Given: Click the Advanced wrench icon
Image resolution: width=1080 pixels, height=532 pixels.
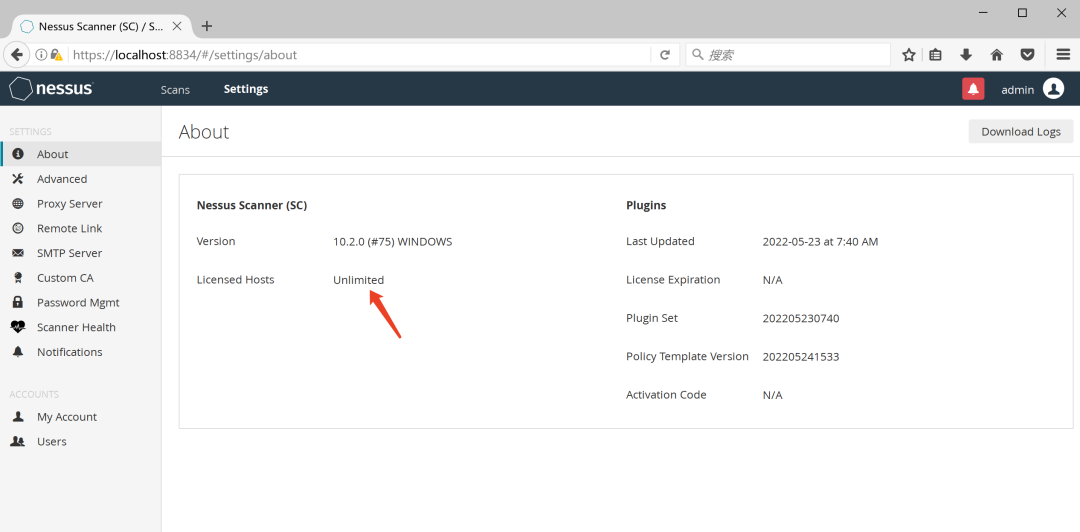Looking at the screenshot, I should coord(18,179).
